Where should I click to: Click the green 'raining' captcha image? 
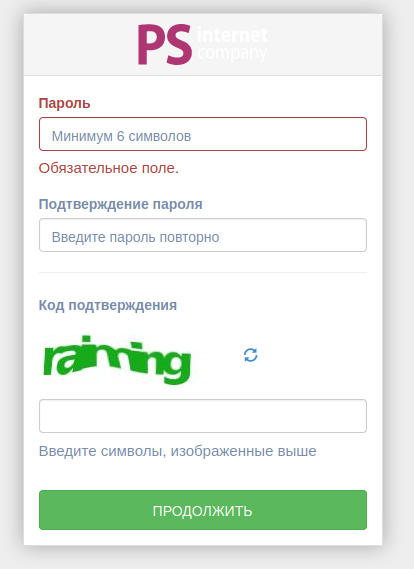click(x=117, y=360)
